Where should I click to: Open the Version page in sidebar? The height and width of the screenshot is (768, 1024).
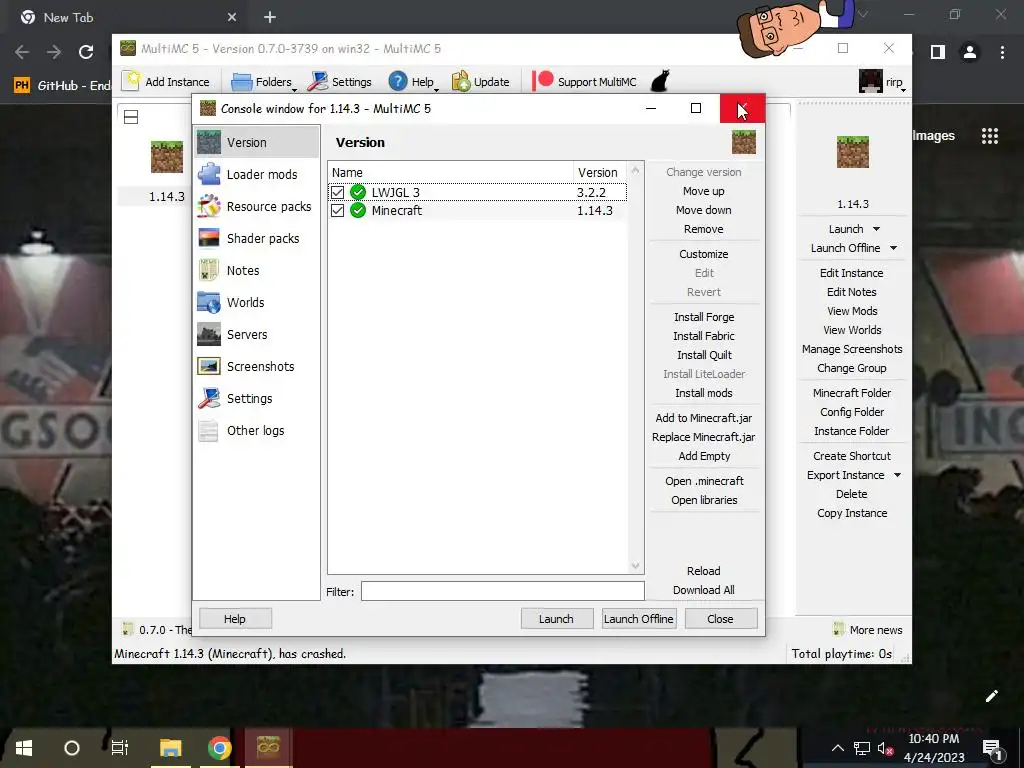[257, 142]
